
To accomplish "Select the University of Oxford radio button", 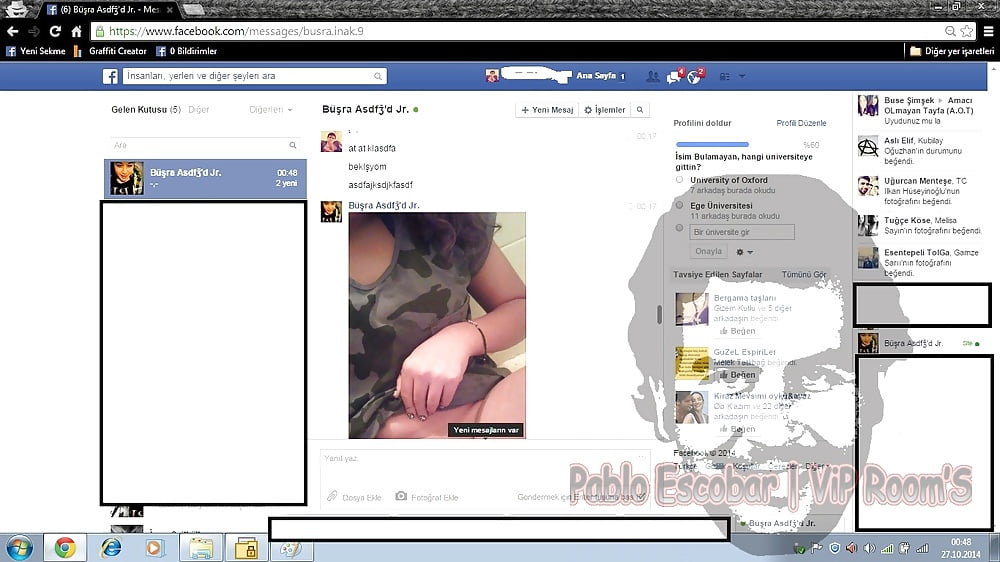I will 680,180.
